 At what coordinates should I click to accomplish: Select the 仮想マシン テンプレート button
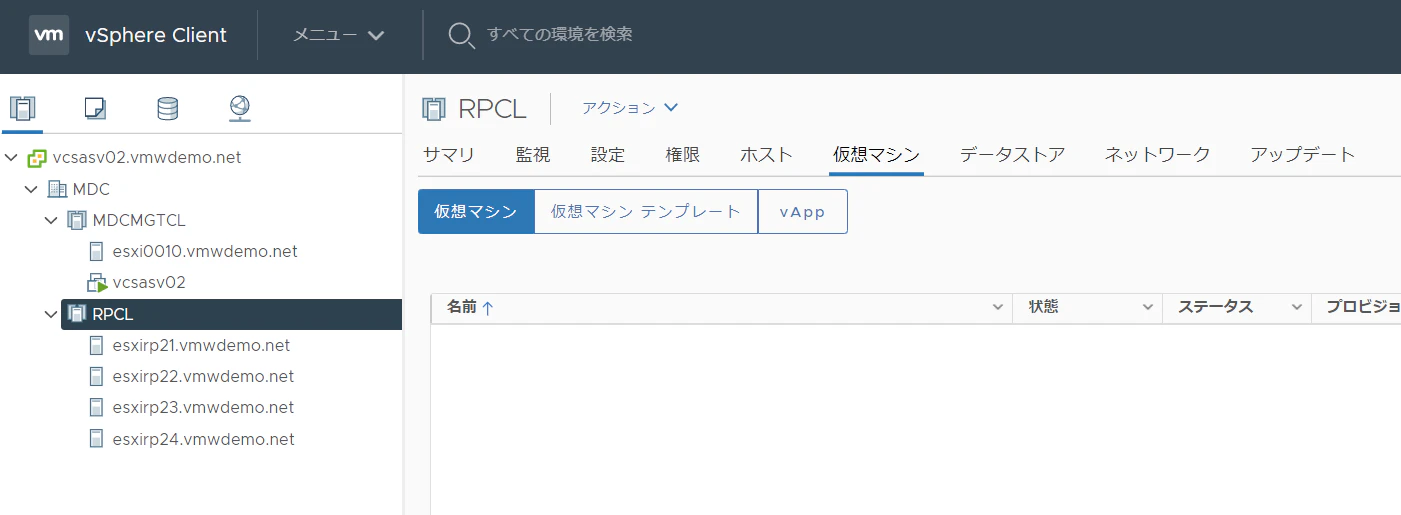[646, 212]
